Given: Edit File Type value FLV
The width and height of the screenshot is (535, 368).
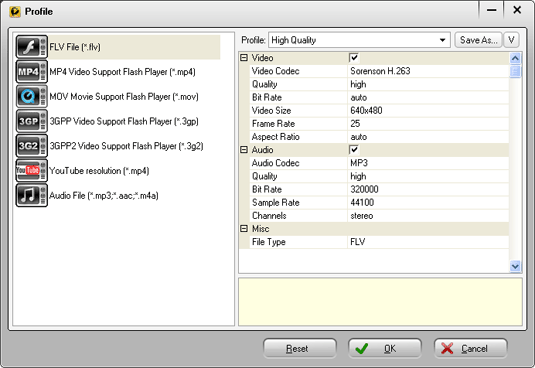Looking at the screenshot, I should point(428,242).
